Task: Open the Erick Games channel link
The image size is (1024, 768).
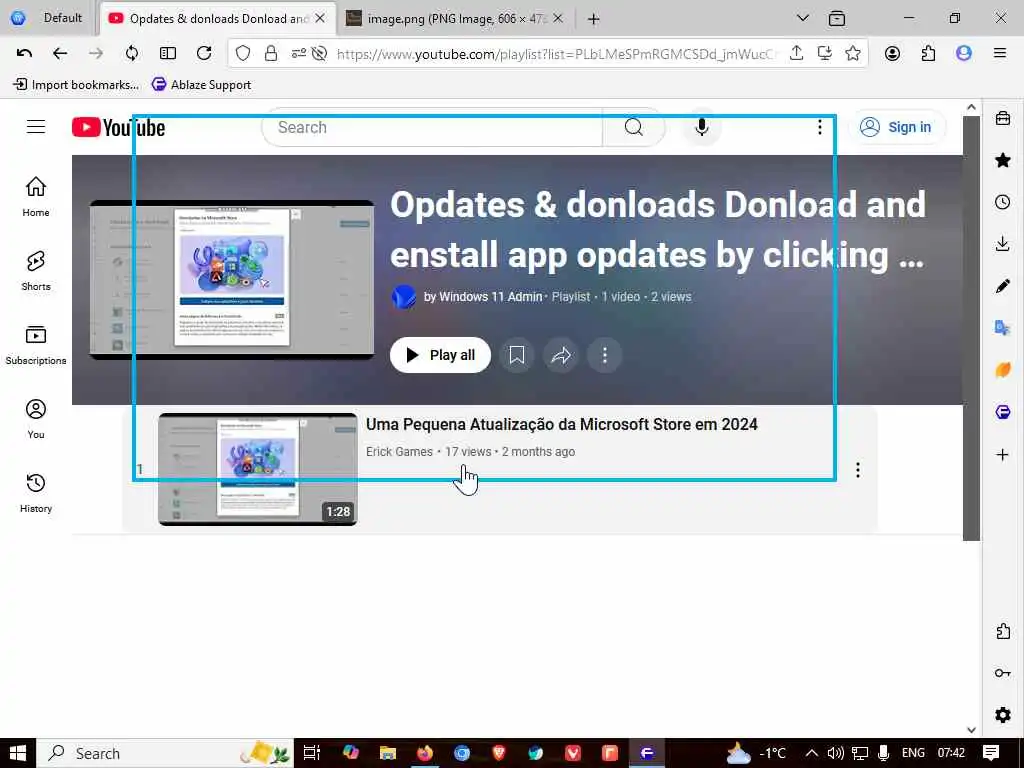Action: 399,451
